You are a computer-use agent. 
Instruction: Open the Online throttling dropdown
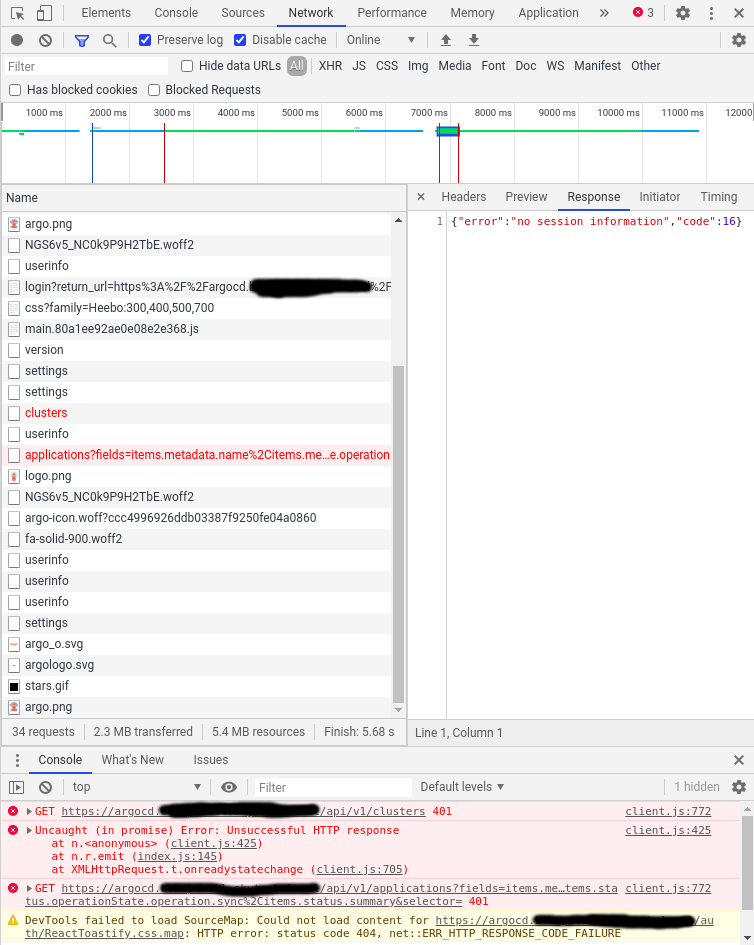(x=380, y=40)
